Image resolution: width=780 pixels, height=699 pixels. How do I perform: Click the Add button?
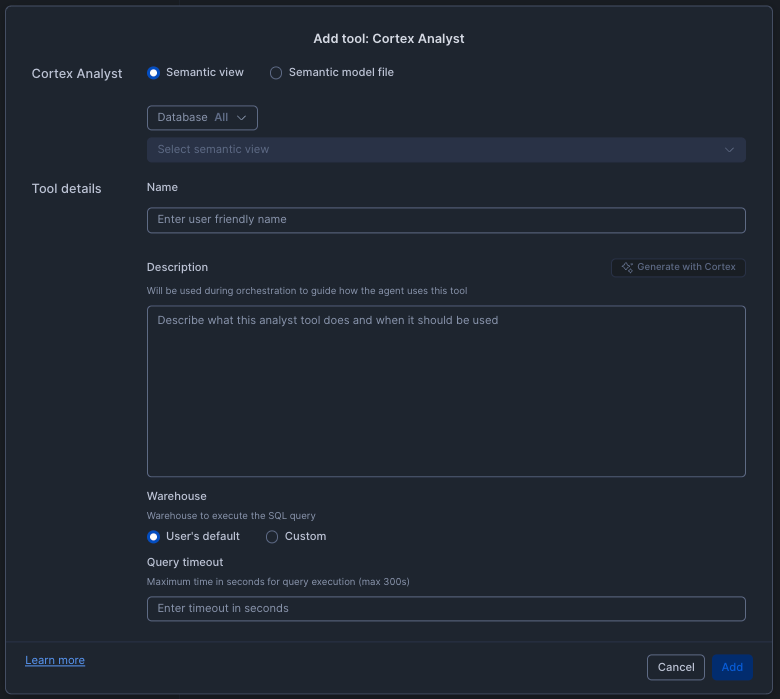[x=732, y=667]
